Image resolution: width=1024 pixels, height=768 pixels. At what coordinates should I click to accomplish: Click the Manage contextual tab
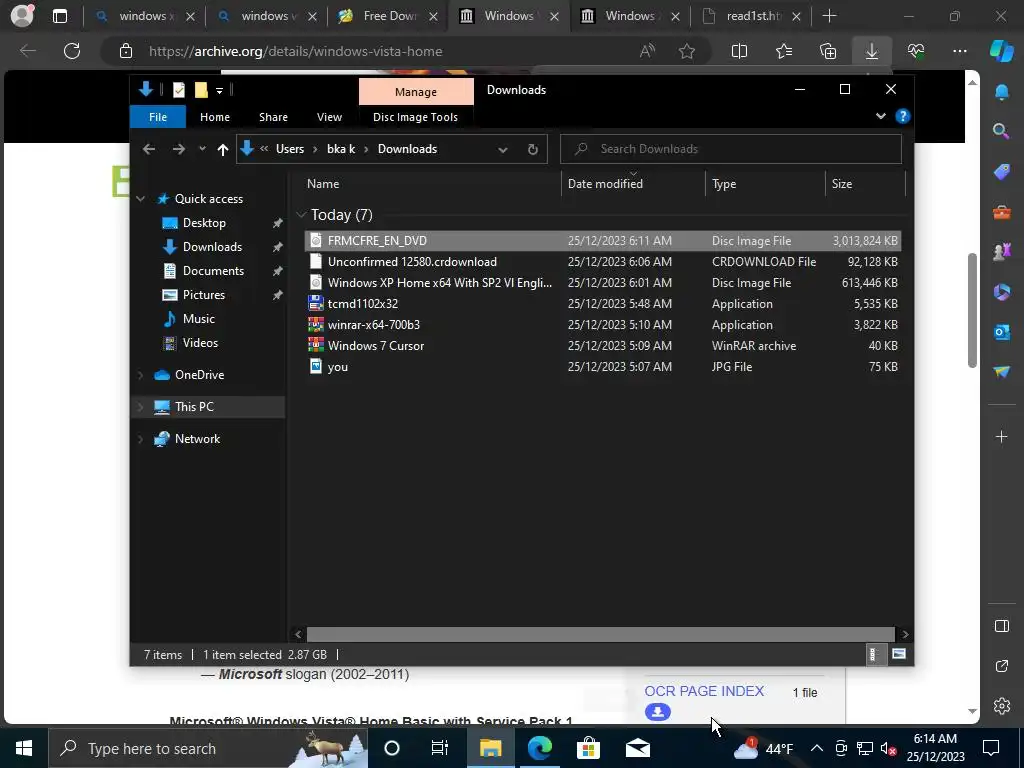(x=415, y=92)
